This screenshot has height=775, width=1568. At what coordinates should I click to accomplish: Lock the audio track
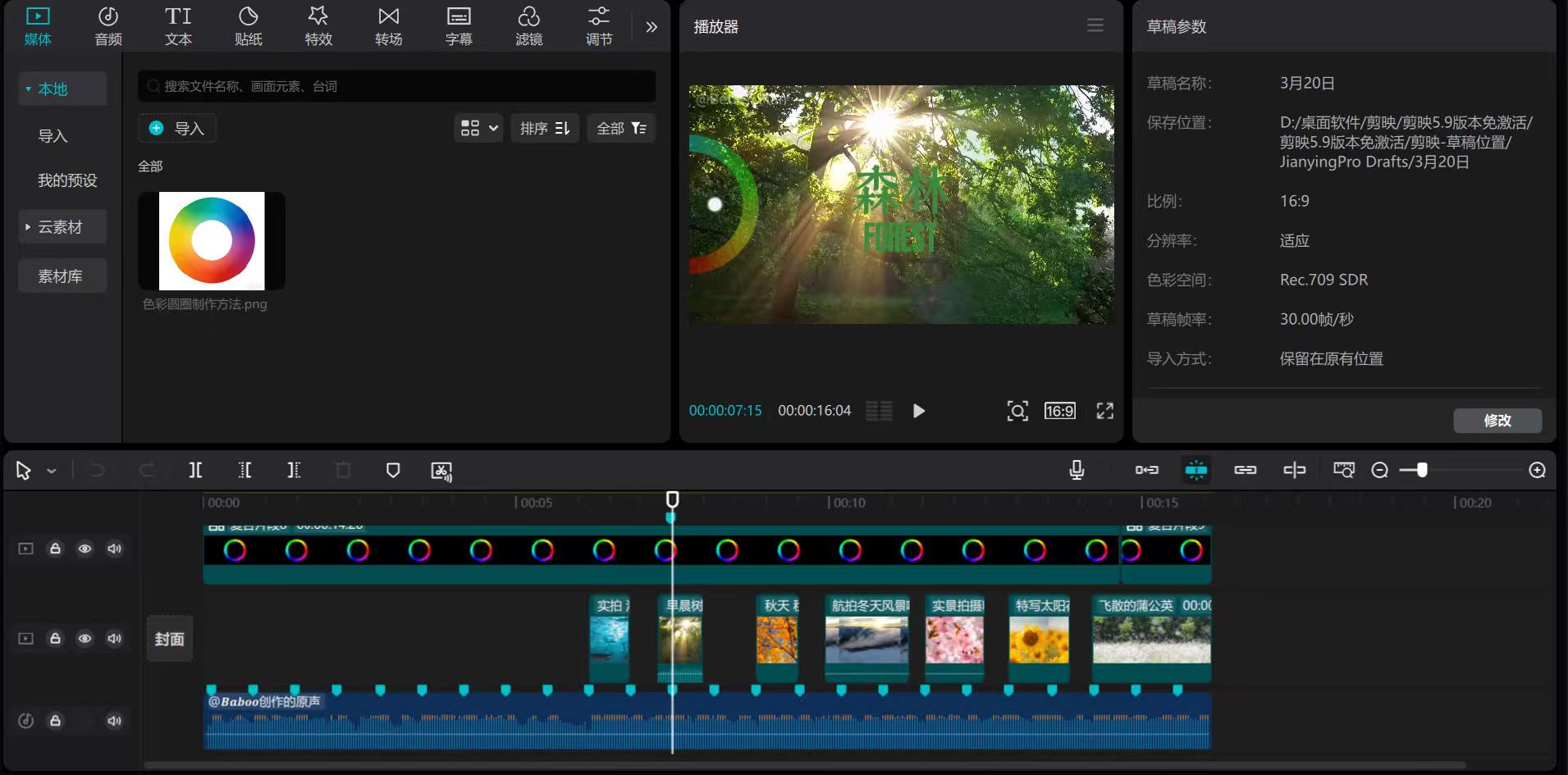pos(55,721)
